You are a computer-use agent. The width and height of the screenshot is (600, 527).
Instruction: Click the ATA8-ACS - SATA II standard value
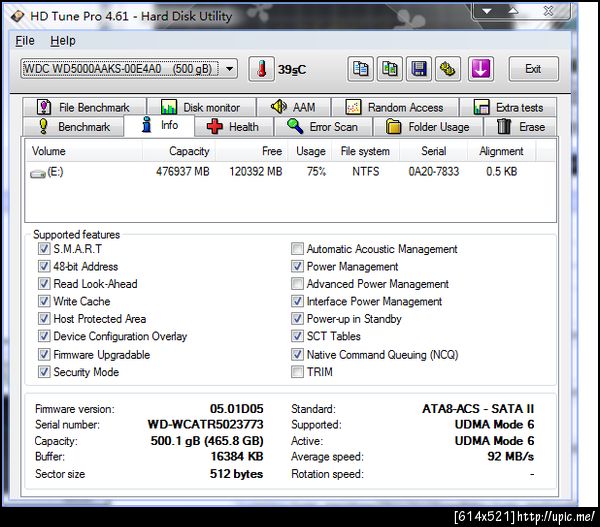478,409
